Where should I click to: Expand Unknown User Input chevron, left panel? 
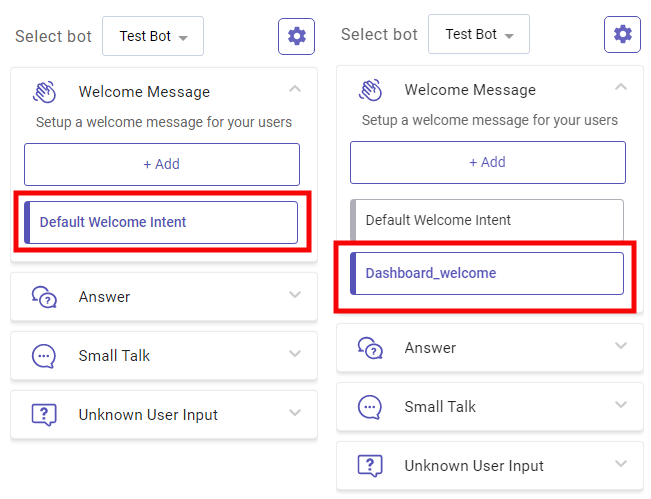[x=295, y=413]
